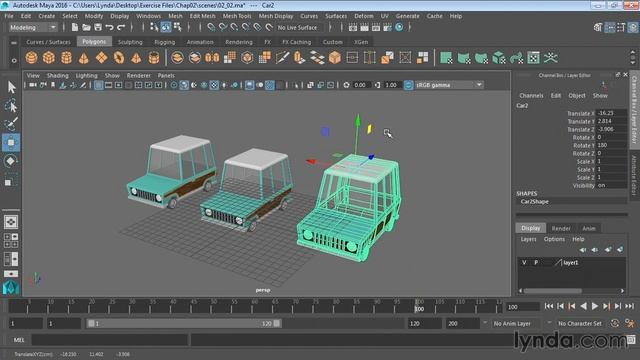640x360 pixels.
Task: Click the Undo arrow icon
Action: tap(109, 27)
